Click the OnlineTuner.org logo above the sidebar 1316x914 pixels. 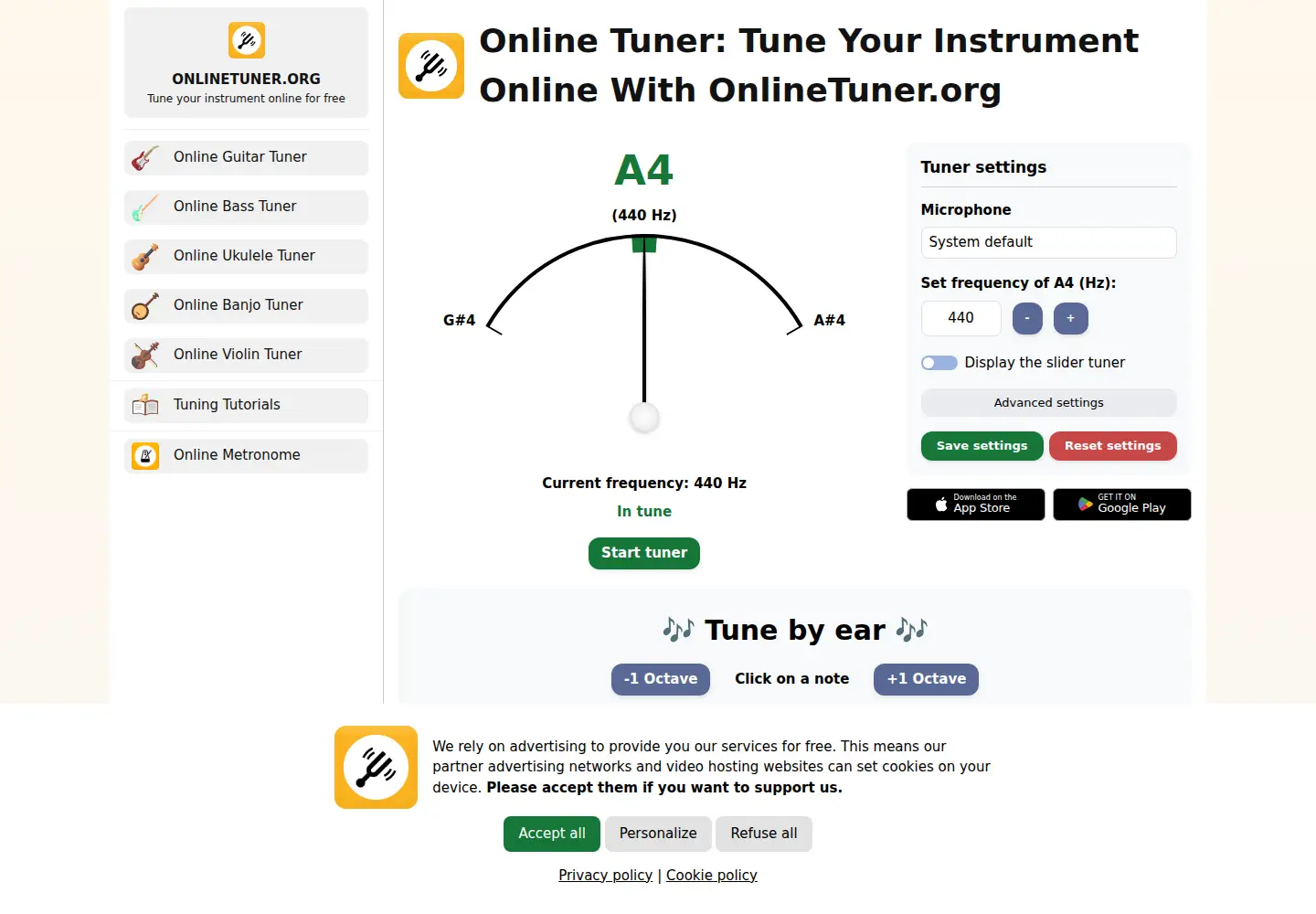[x=247, y=40]
